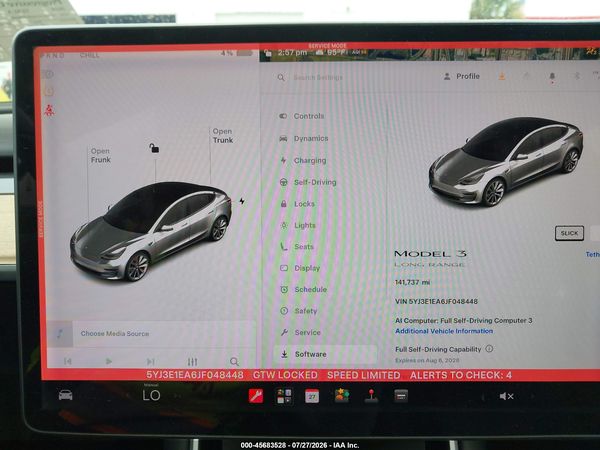Image resolution: width=600 pixels, height=450 pixels.
Task: Tap the notifications bell icon
Action: [552, 77]
